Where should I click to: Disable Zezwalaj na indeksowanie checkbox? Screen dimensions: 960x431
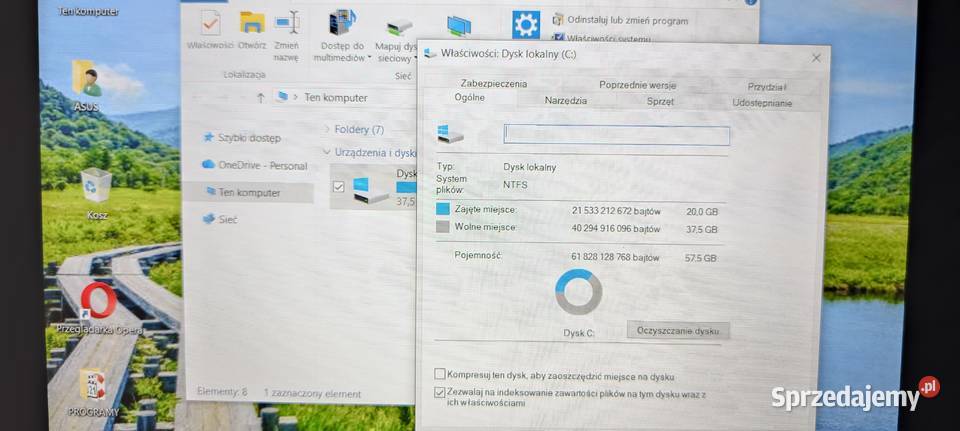440,393
